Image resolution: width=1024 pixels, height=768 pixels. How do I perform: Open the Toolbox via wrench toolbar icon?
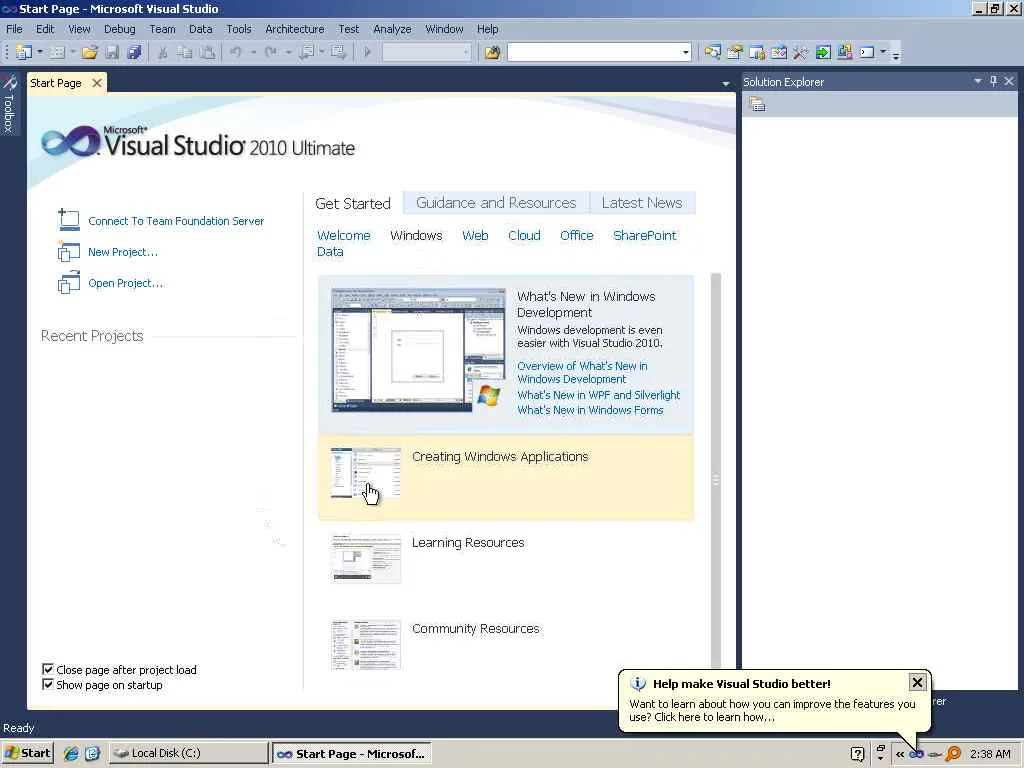pyautogui.click(x=801, y=52)
